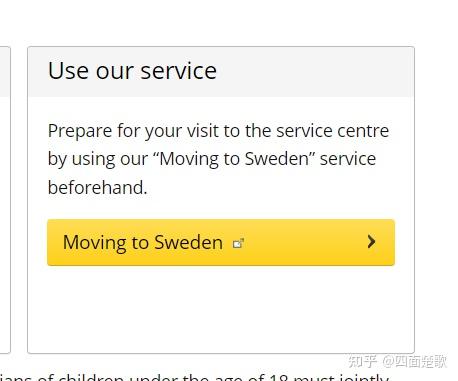Click the 'Moving to Sweden' button label text

tap(143, 242)
